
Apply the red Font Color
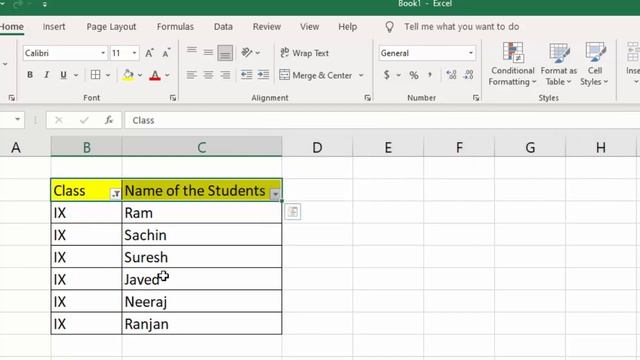coord(155,75)
